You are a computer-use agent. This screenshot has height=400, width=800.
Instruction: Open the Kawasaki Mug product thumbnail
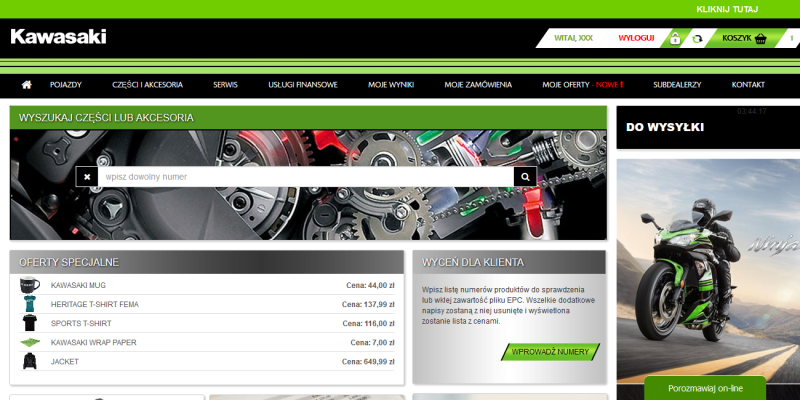29,285
